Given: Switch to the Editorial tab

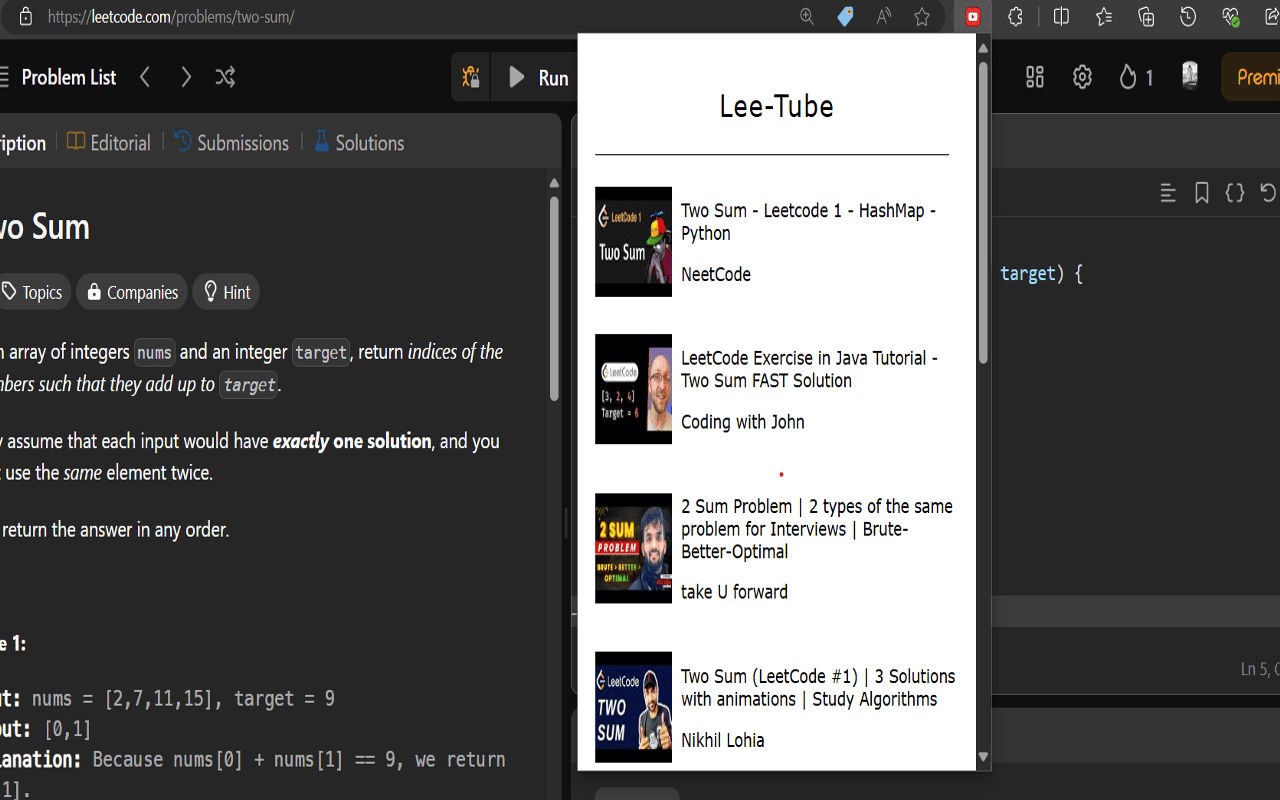Looking at the screenshot, I should [x=109, y=143].
